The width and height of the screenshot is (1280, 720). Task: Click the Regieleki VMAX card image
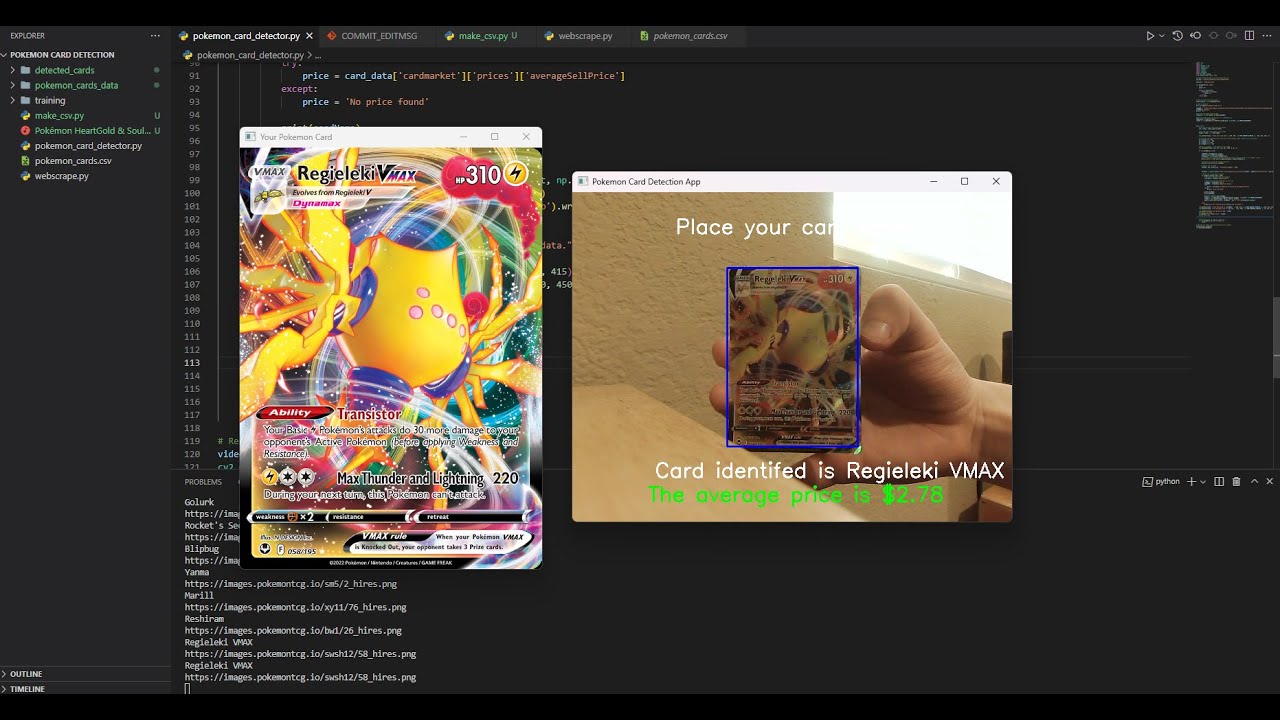(x=391, y=358)
